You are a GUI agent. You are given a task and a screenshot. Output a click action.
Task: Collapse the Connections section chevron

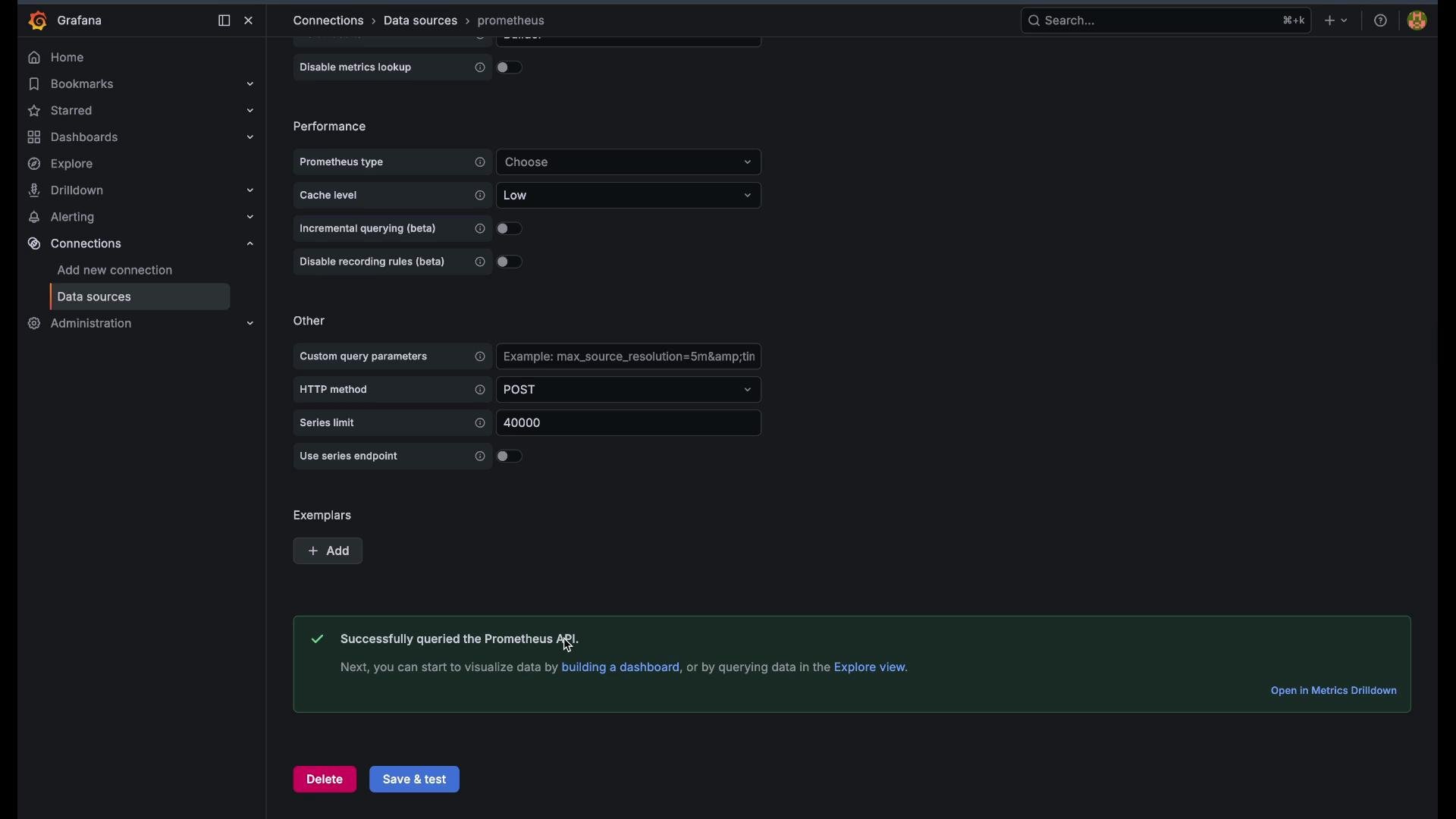(x=250, y=245)
